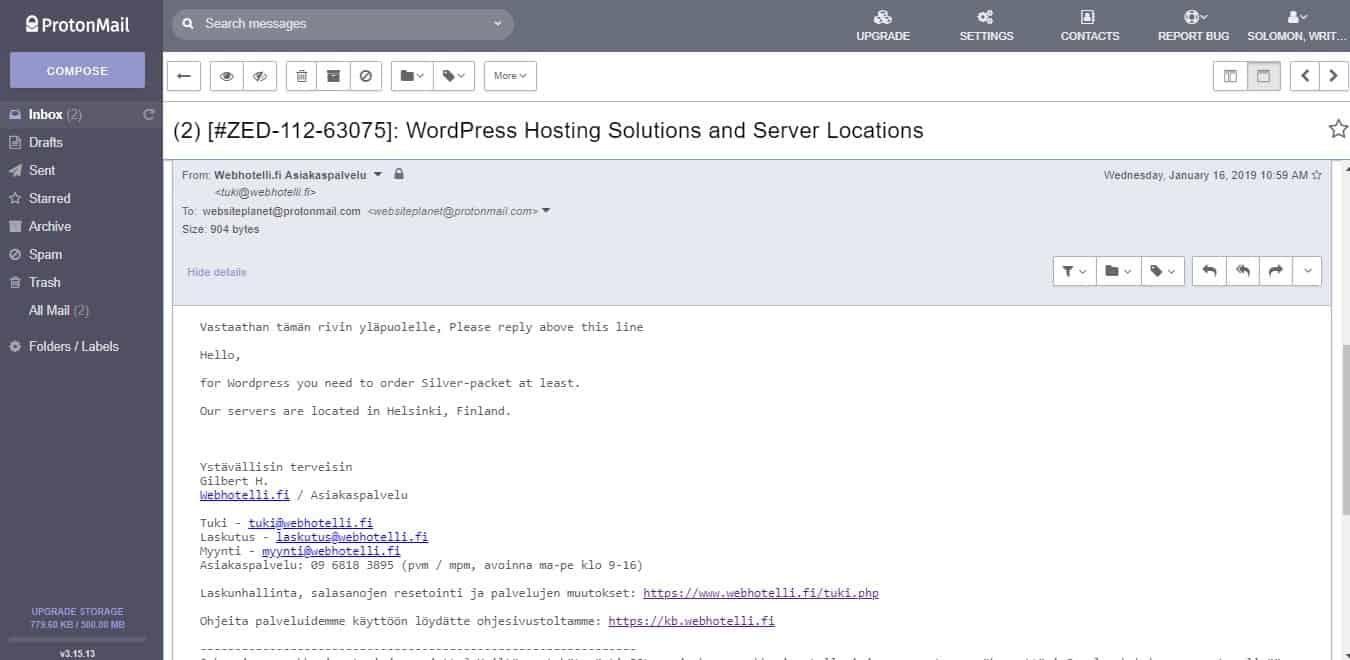Open top toolbar move-to-folder dropdown
This screenshot has height=660, width=1350.
412,76
